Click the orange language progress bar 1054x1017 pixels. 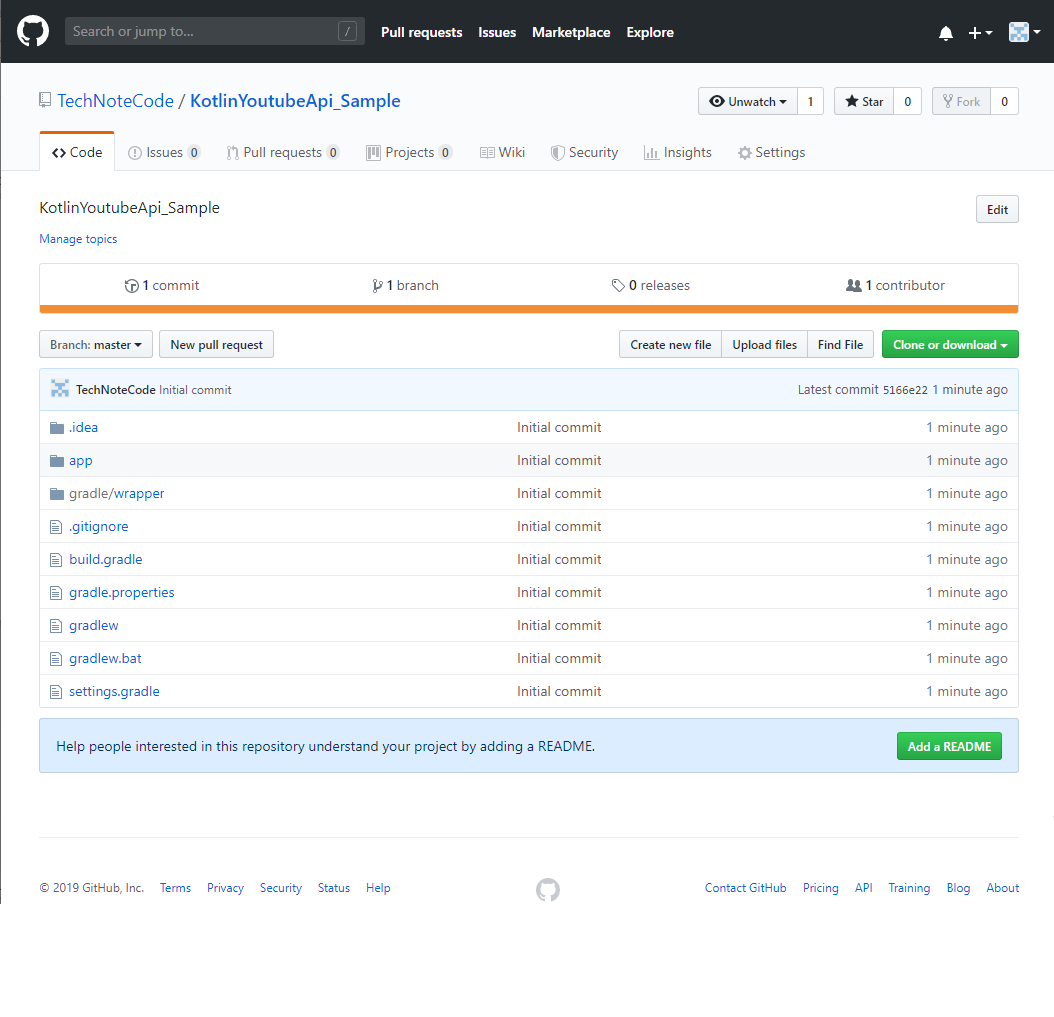(528, 309)
